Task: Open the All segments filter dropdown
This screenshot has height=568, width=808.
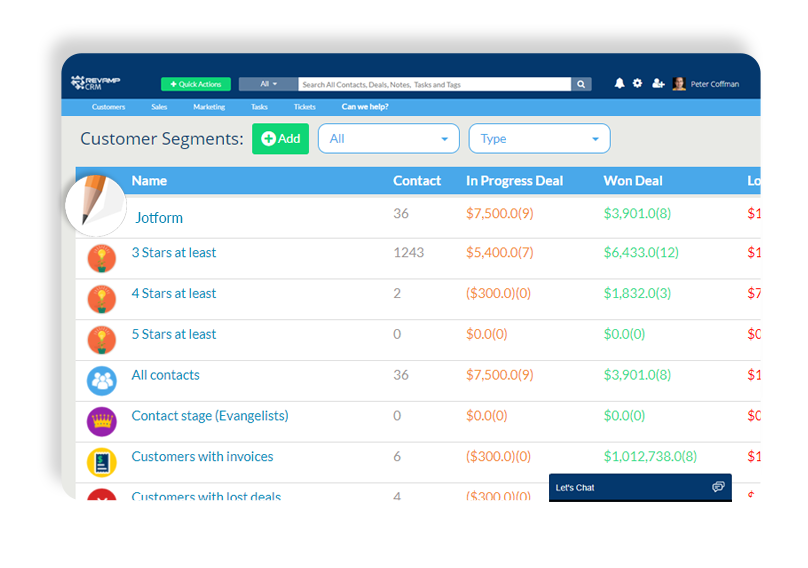Action: point(389,138)
